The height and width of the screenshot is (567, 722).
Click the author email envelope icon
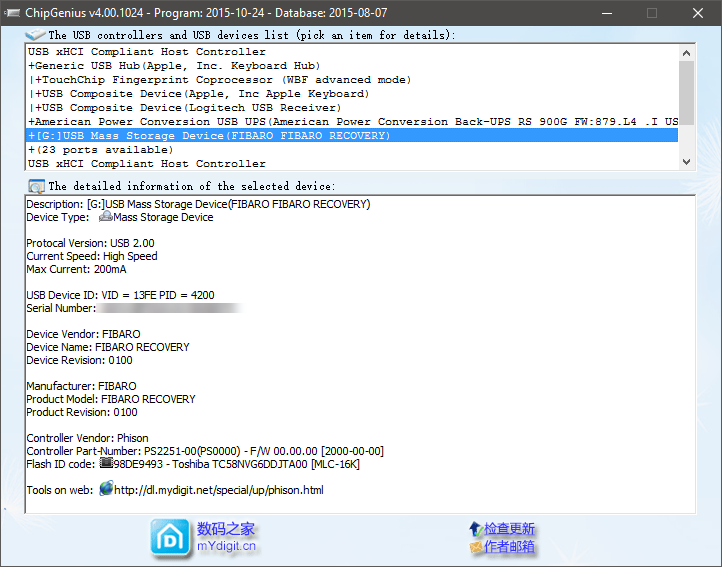[x=475, y=547]
